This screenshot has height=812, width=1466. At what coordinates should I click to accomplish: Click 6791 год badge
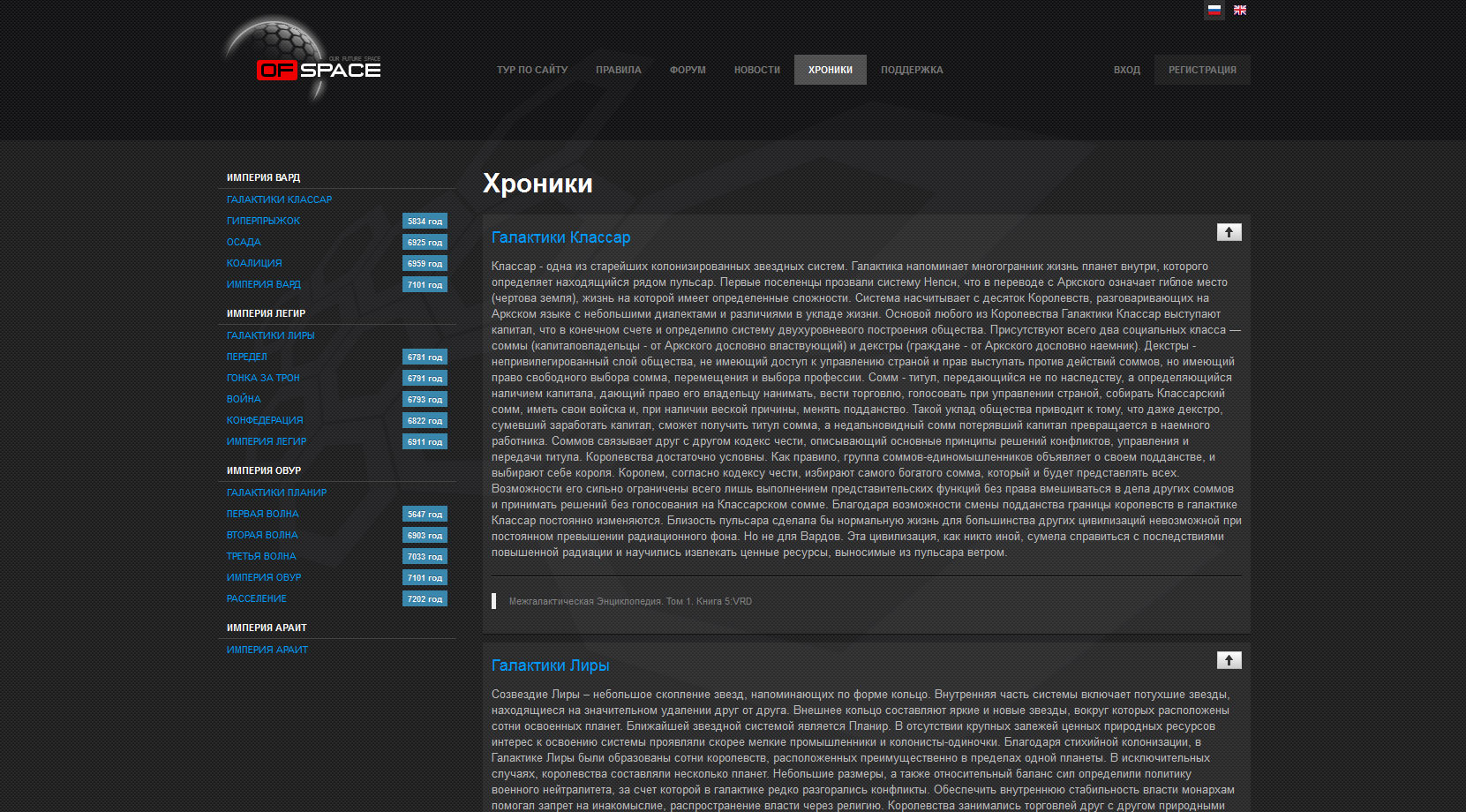pyautogui.click(x=425, y=378)
